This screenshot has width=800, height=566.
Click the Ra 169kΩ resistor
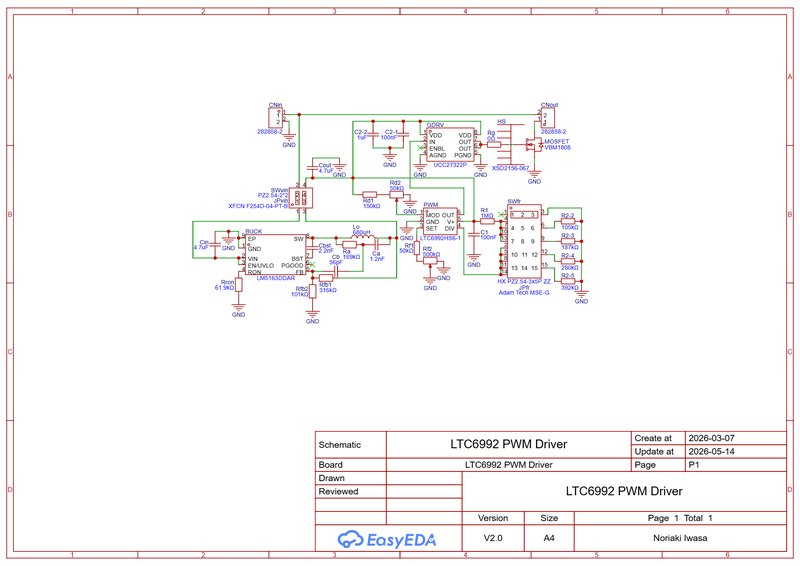tap(349, 245)
